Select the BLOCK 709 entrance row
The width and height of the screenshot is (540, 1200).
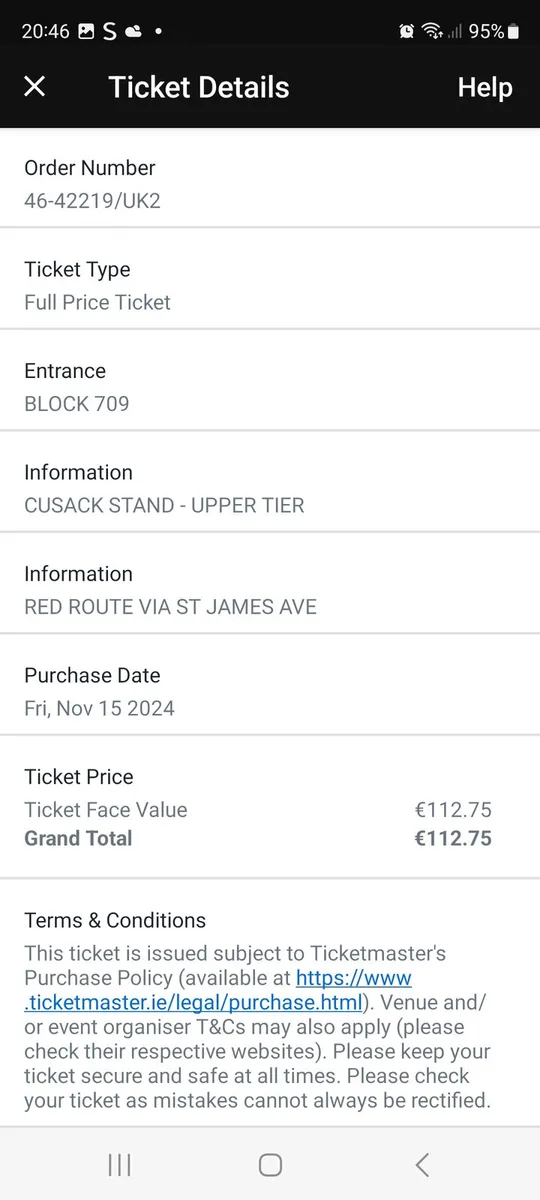270,387
